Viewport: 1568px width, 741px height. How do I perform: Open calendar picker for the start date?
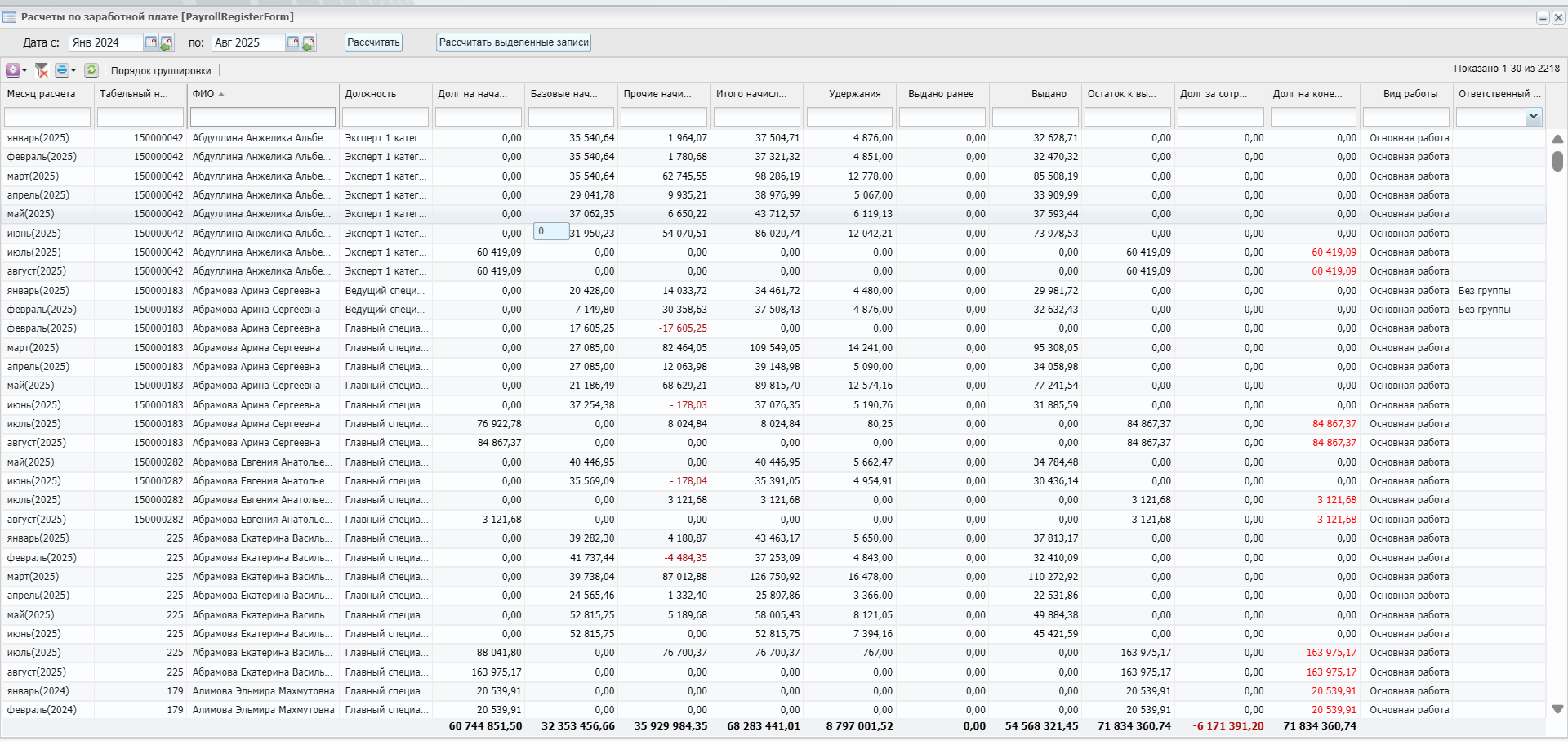tap(150, 42)
